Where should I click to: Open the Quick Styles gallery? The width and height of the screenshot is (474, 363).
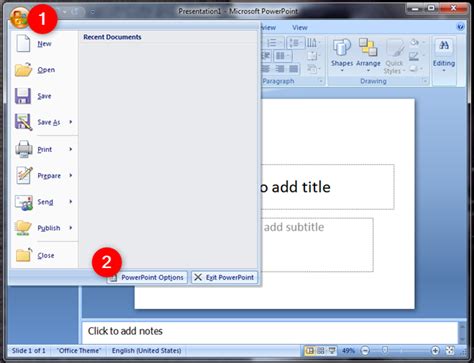point(395,56)
